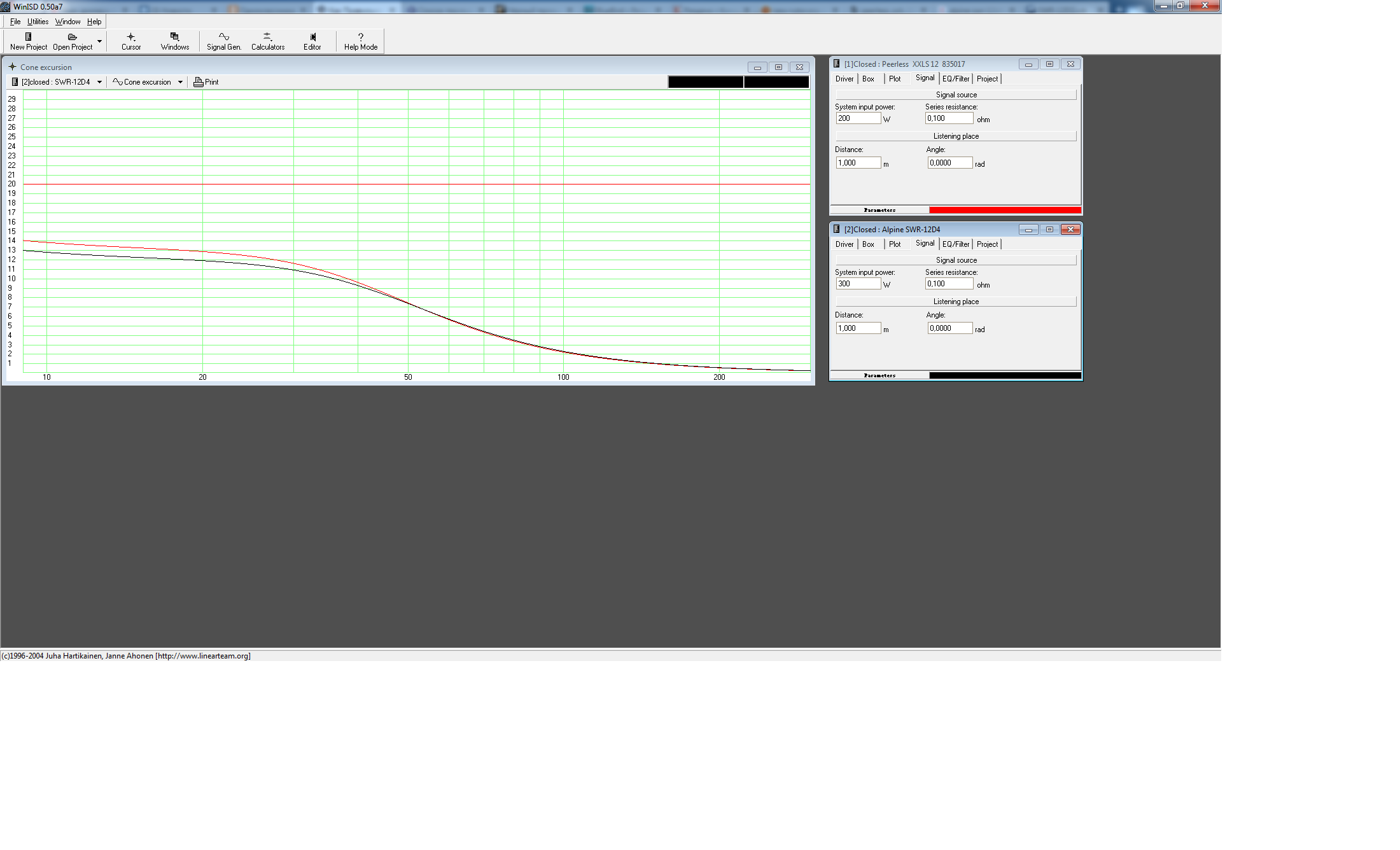
Task: Switch to Project tab in Alpine SWR-12D4 window
Action: pos(987,244)
